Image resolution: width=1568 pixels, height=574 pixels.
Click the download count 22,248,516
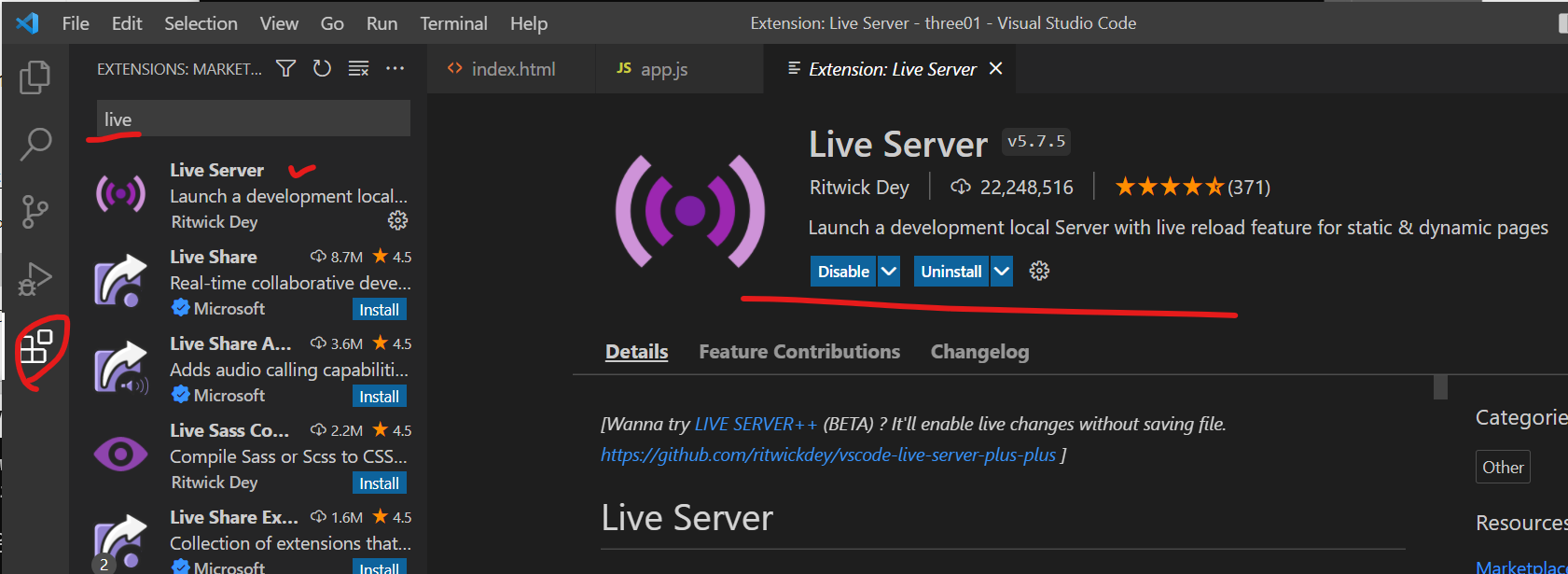tap(1012, 188)
